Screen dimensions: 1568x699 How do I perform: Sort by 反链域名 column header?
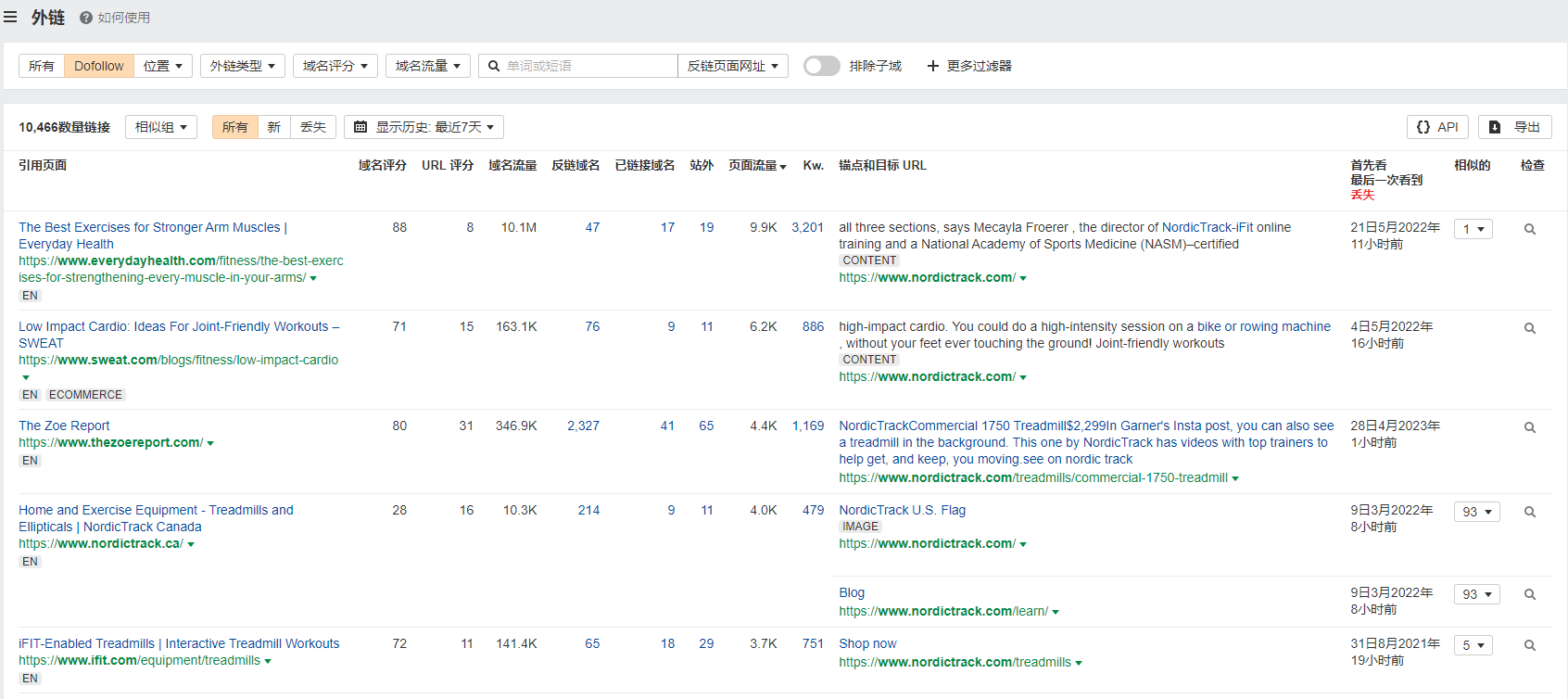[575, 165]
